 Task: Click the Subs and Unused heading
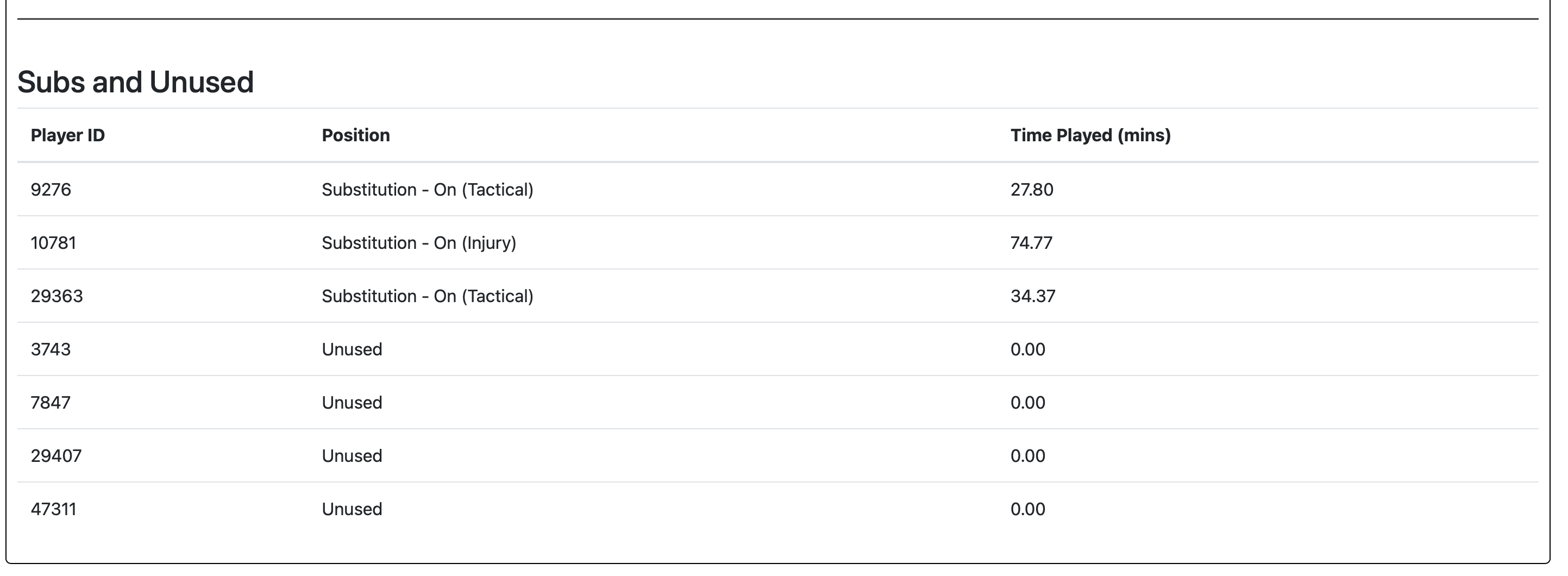tap(135, 82)
